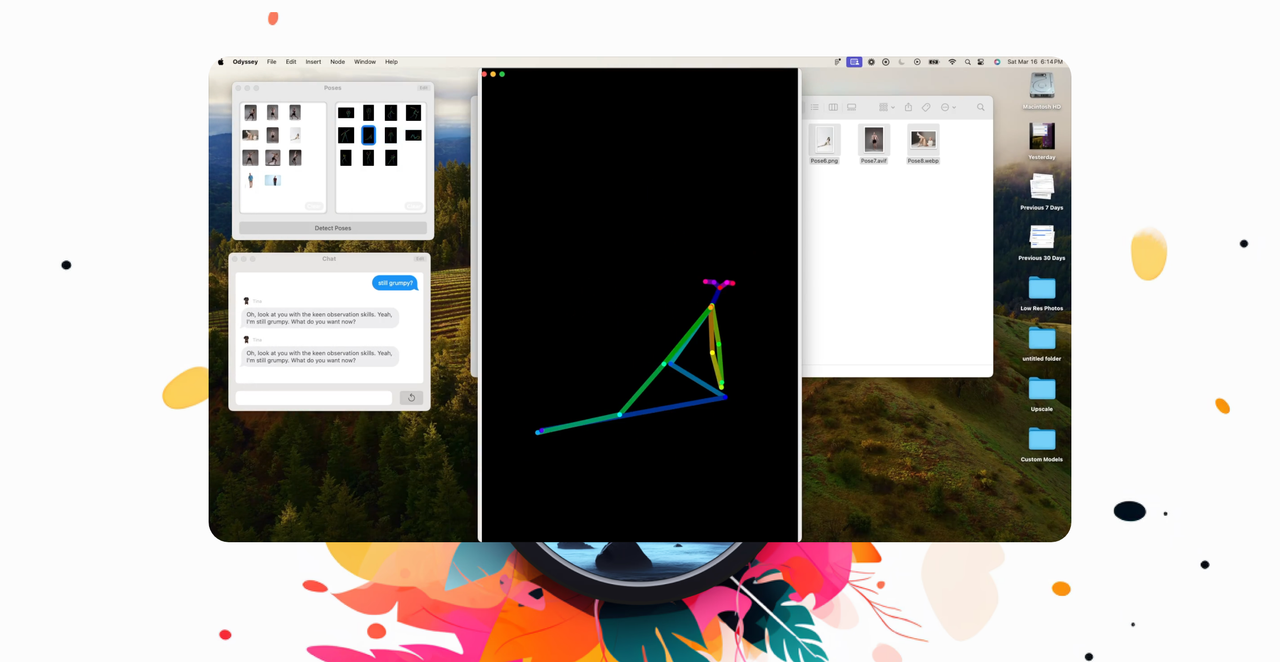Click the Siri icon in menu bar
The image size is (1280, 662).
coord(996,62)
